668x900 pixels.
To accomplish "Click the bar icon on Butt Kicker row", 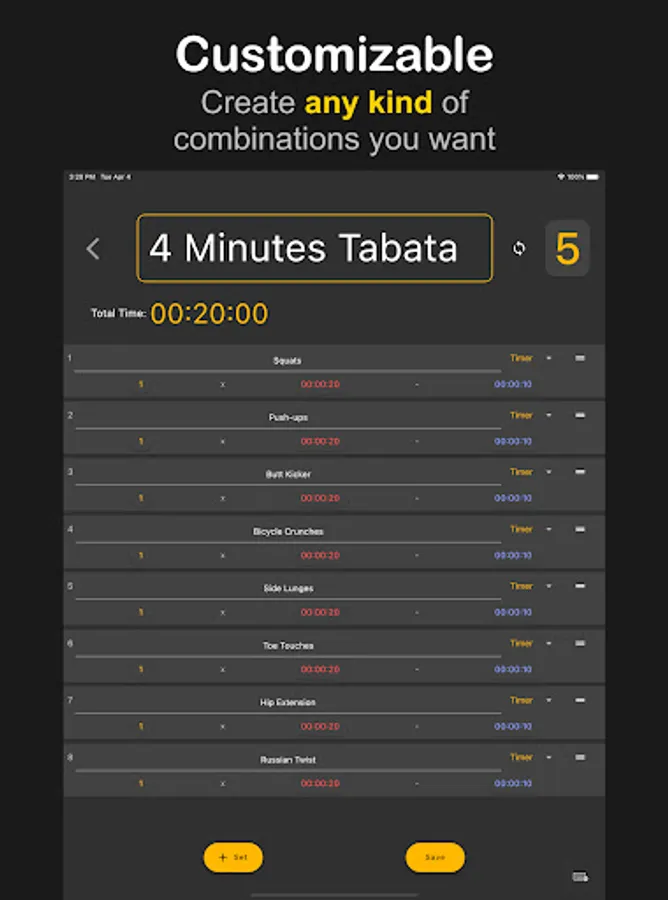I will point(580,472).
